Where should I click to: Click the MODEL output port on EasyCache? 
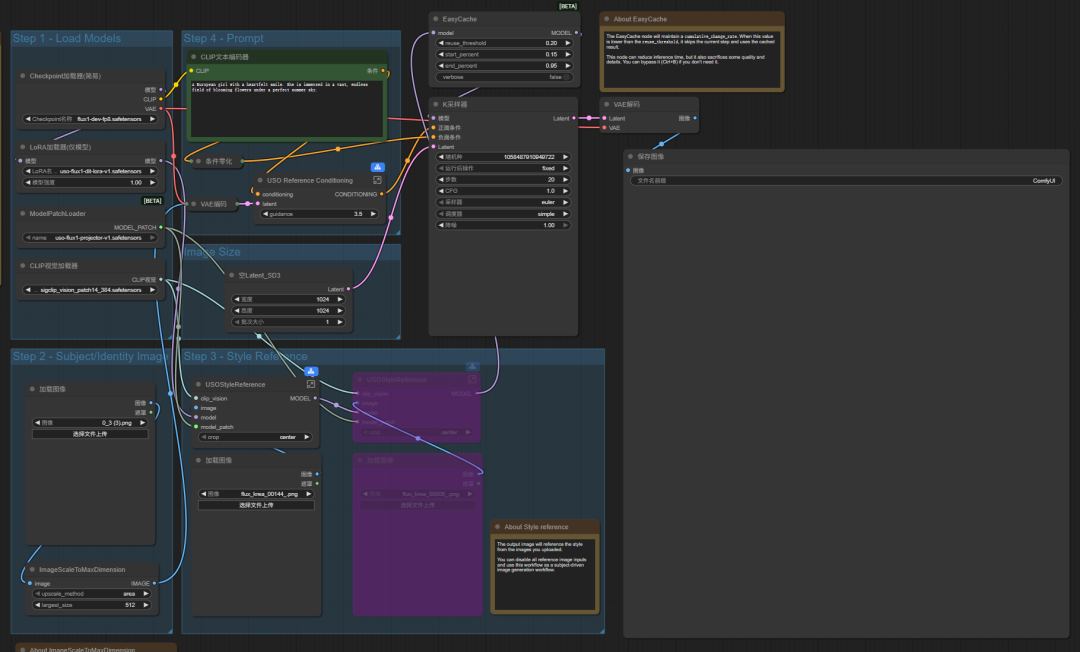pos(576,33)
